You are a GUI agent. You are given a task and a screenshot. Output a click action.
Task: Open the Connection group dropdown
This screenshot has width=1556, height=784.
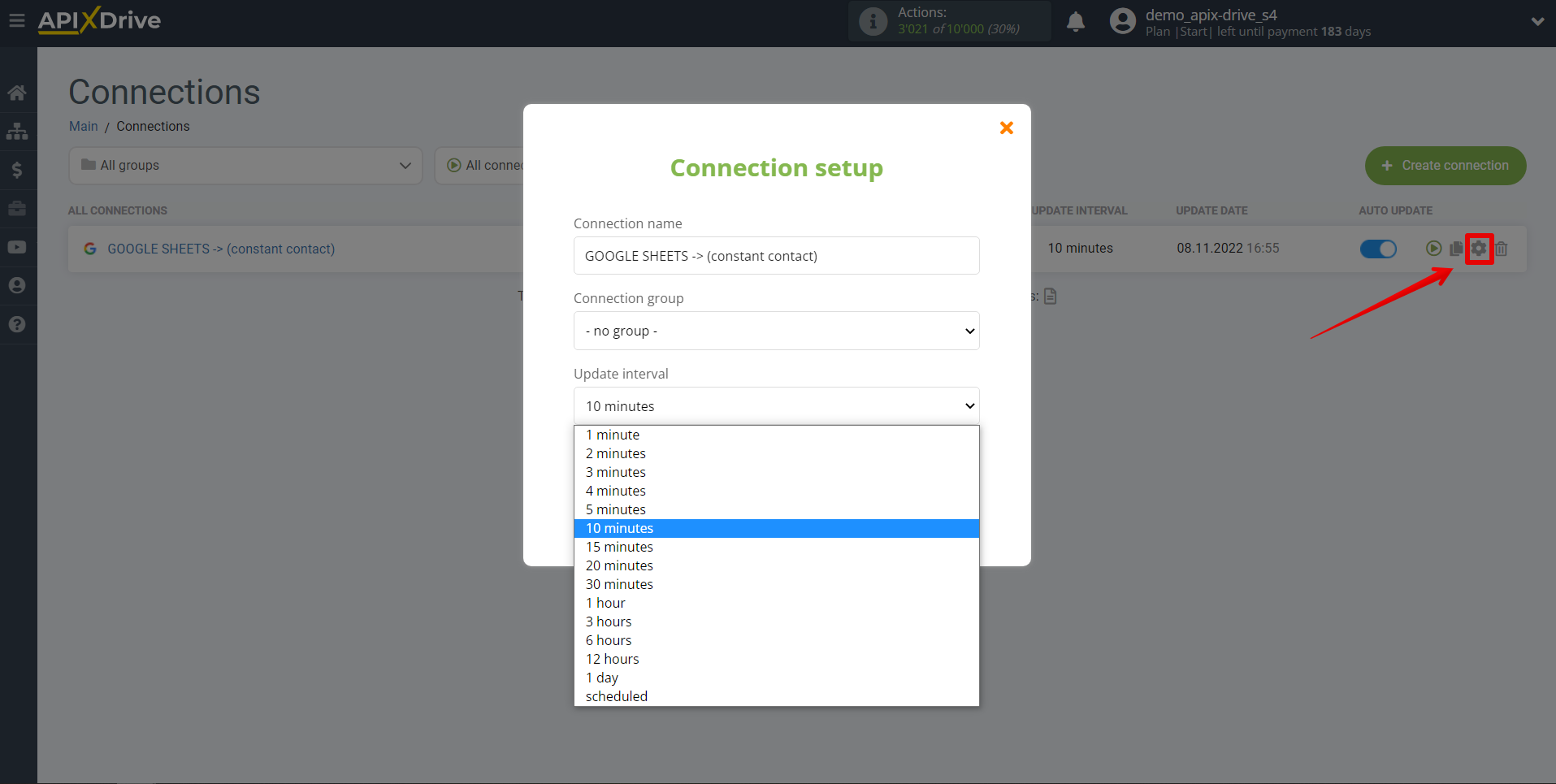(x=777, y=331)
